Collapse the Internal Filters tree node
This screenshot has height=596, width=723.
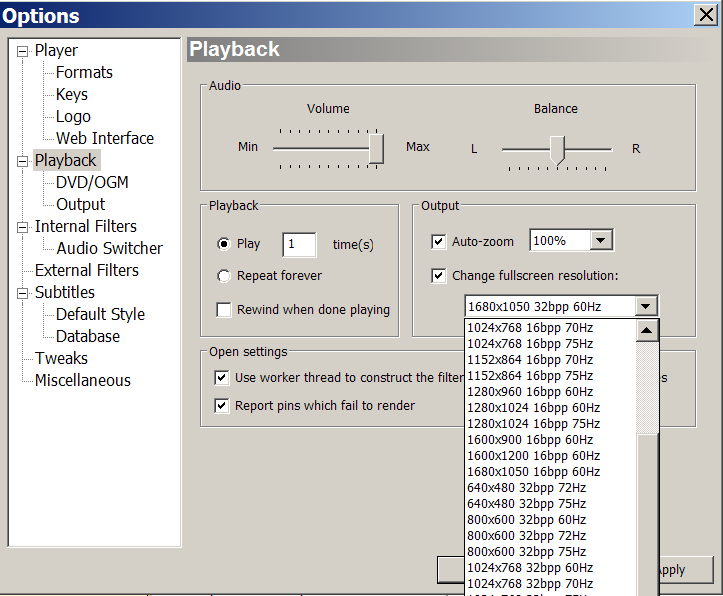pos(23,227)
